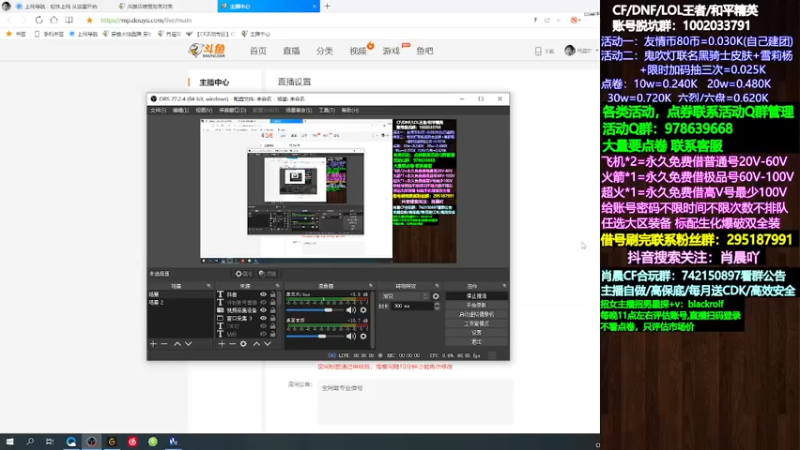Image resolution: width=800 pixels, height=450 pixels.
Task: Open OBS Edit menu
Action: tap(181, 110)
